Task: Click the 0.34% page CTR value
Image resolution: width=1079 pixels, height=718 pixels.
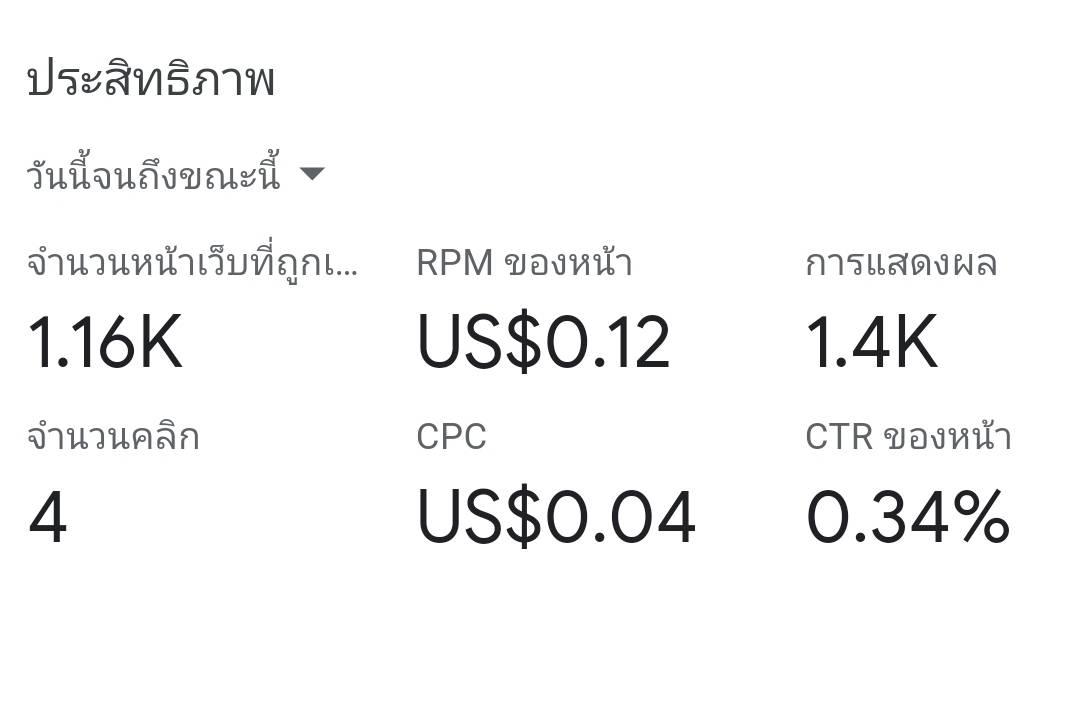Action: pos(908,516)
